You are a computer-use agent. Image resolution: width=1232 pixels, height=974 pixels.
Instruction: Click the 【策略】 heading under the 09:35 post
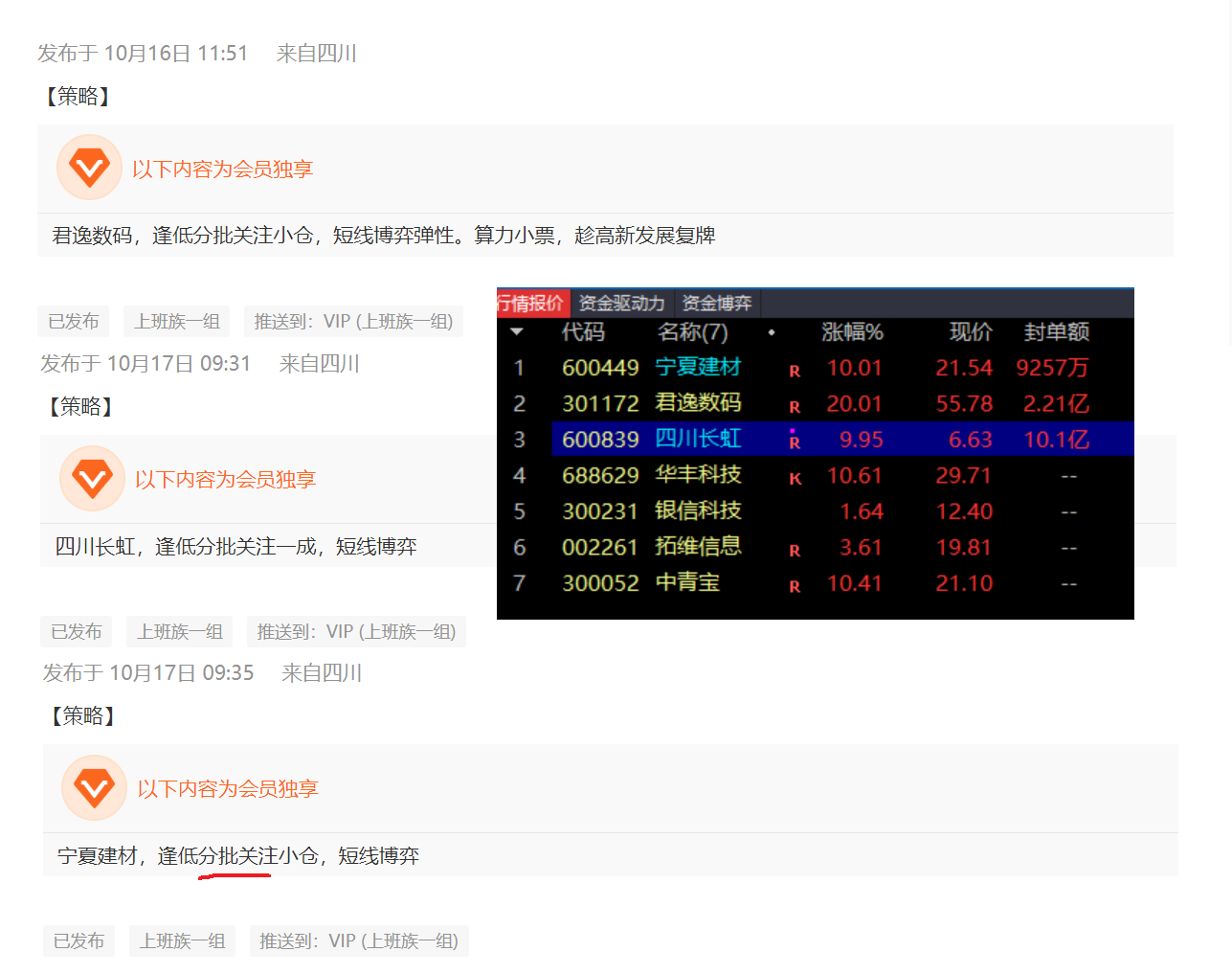[83, 716]
